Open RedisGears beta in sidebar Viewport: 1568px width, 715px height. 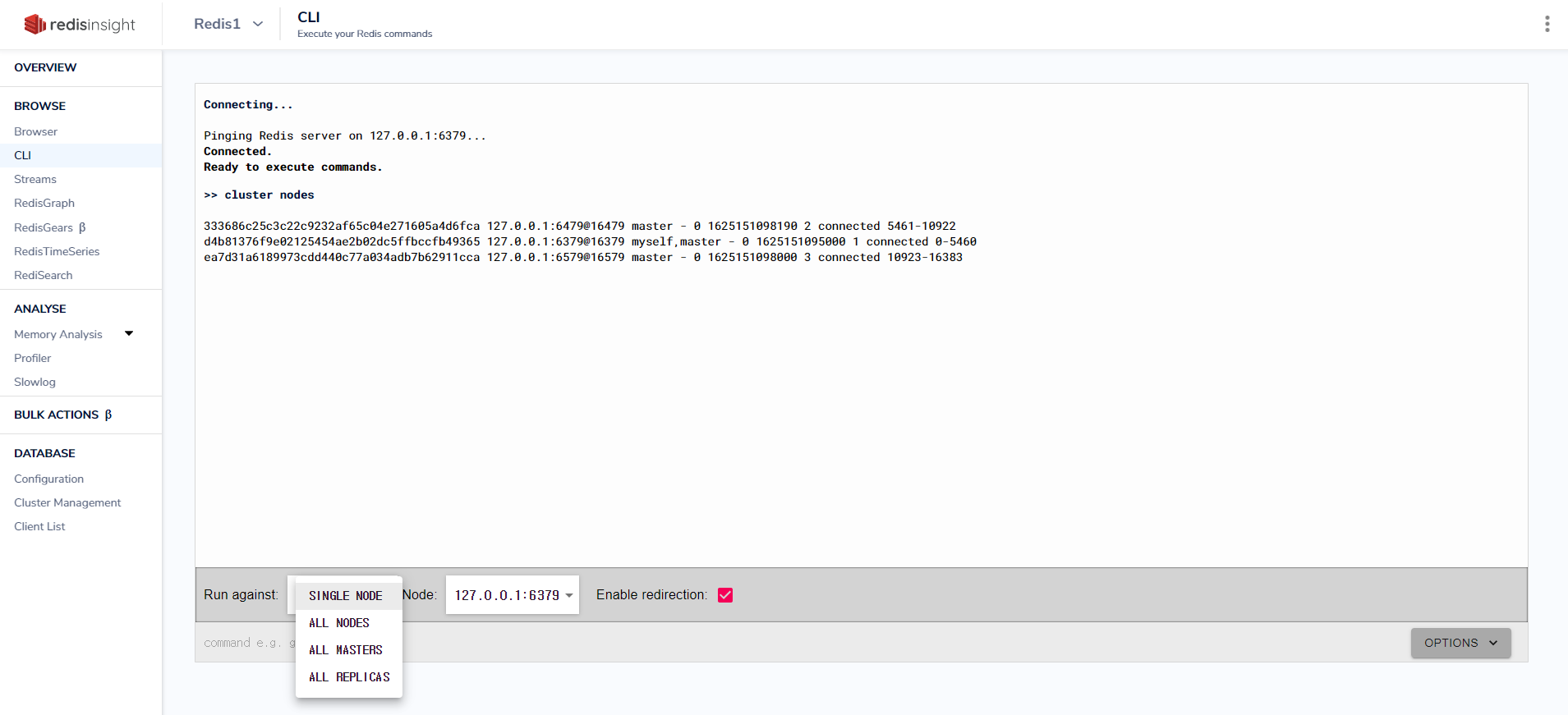[x=50, y=227]
